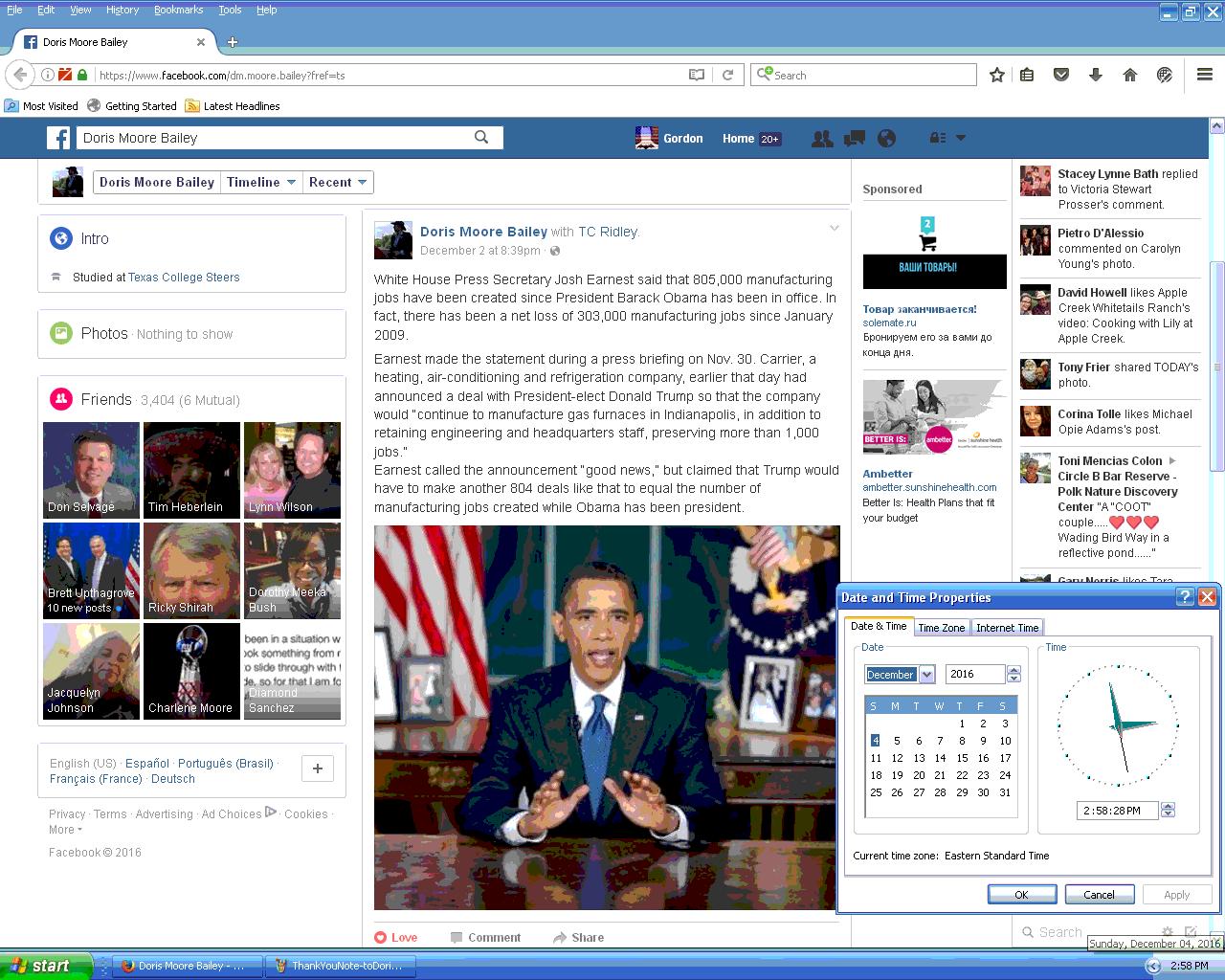Select December 15 in the calendar
The image size is (1225, 980).
coord(962,758)
